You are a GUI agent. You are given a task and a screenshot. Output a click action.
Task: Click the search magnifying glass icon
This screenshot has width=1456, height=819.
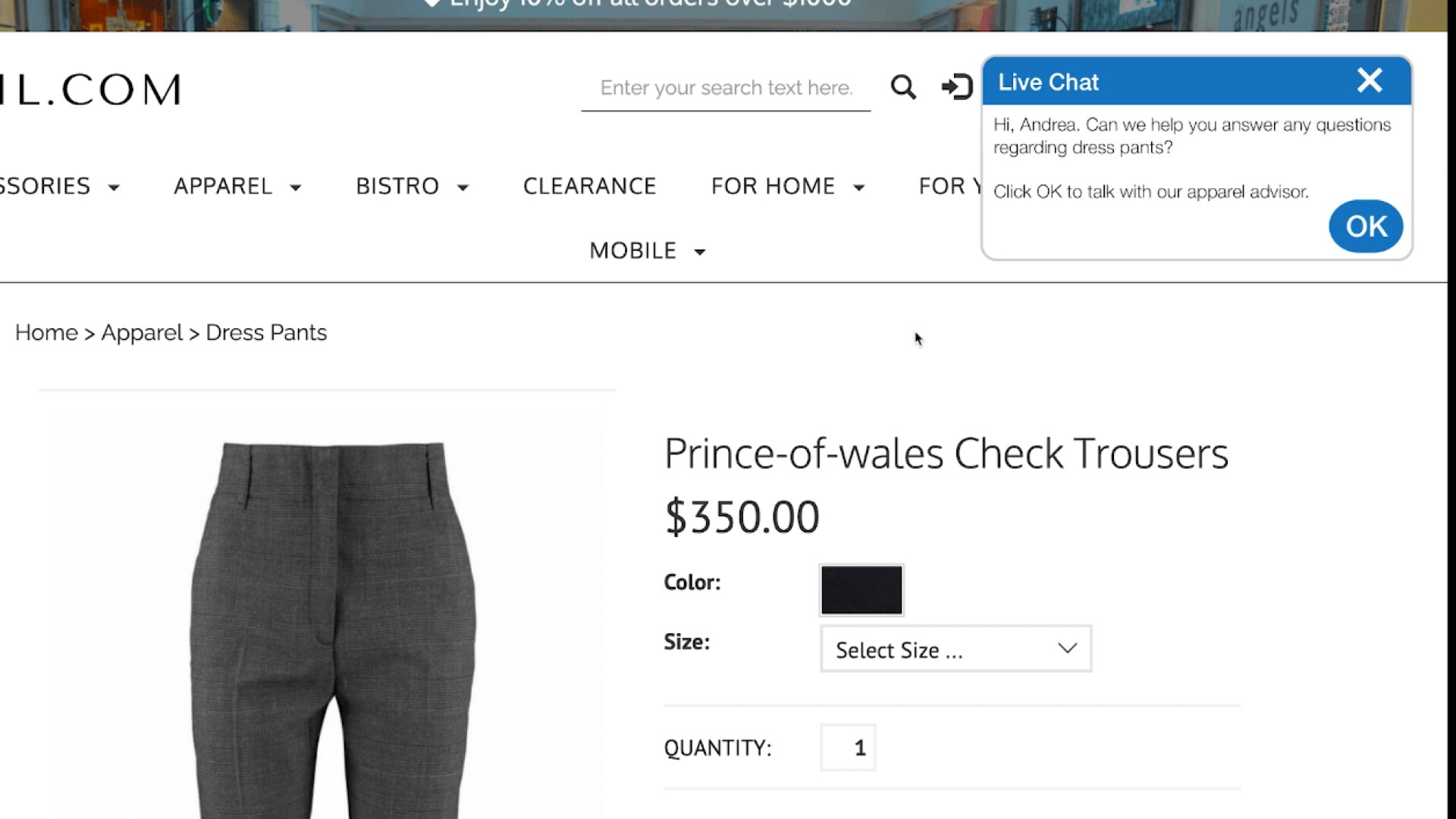pos(902,87)
